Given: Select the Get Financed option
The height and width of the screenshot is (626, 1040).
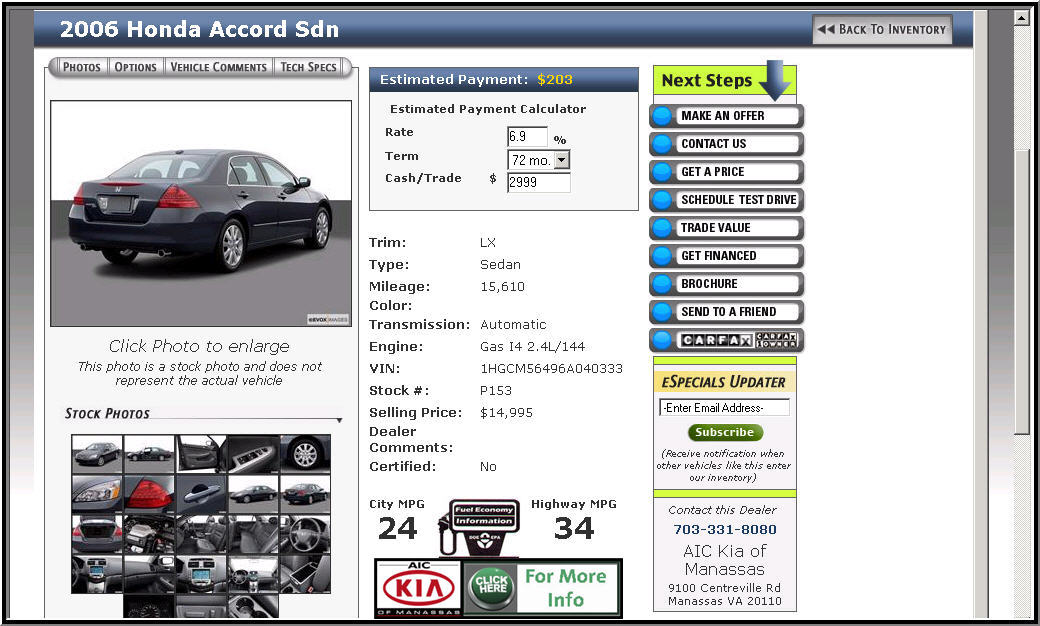Looking at the screenshot, I should click(x=726, y=256).
